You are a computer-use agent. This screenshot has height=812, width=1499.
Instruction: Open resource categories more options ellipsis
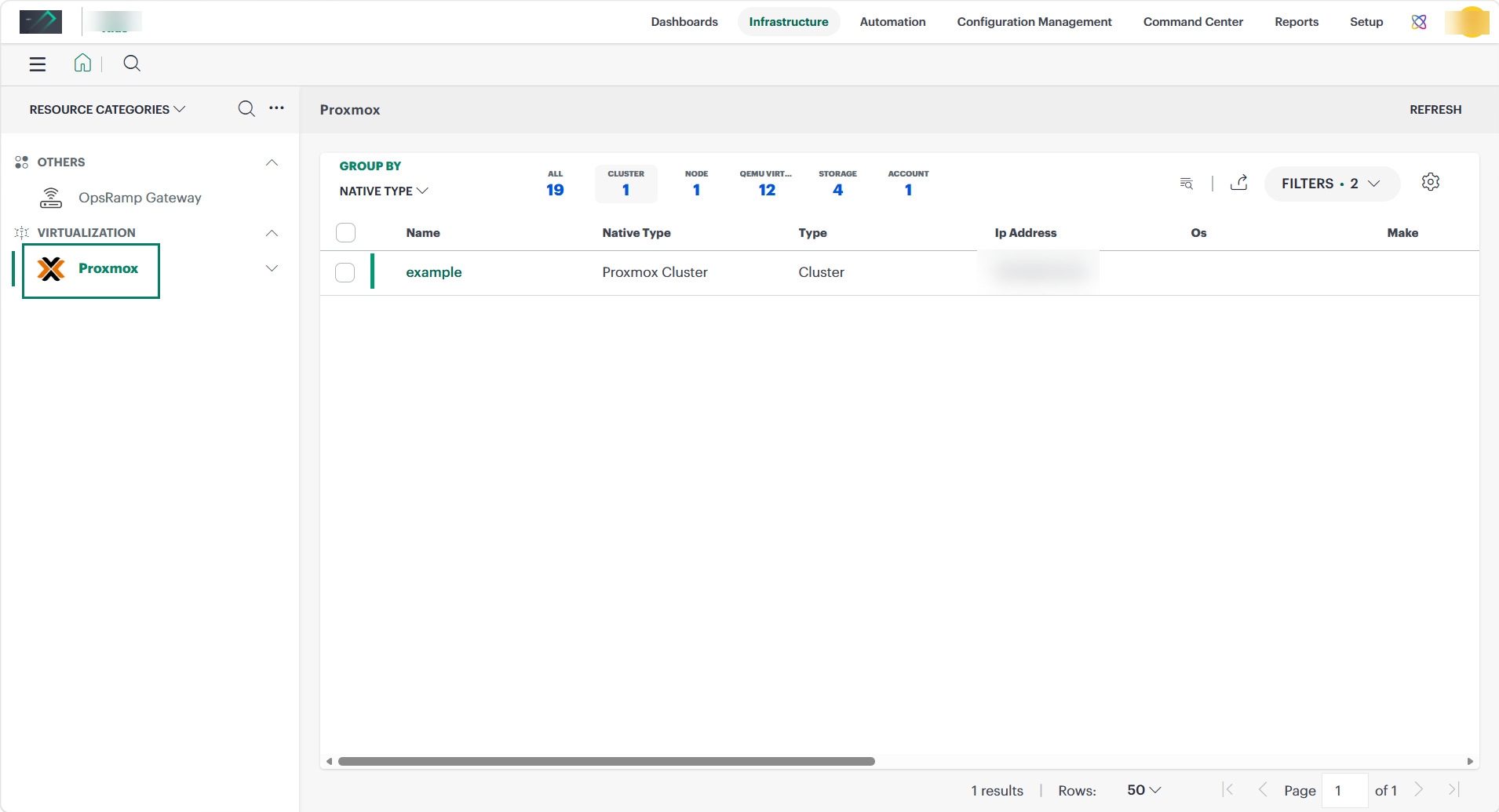276,108
